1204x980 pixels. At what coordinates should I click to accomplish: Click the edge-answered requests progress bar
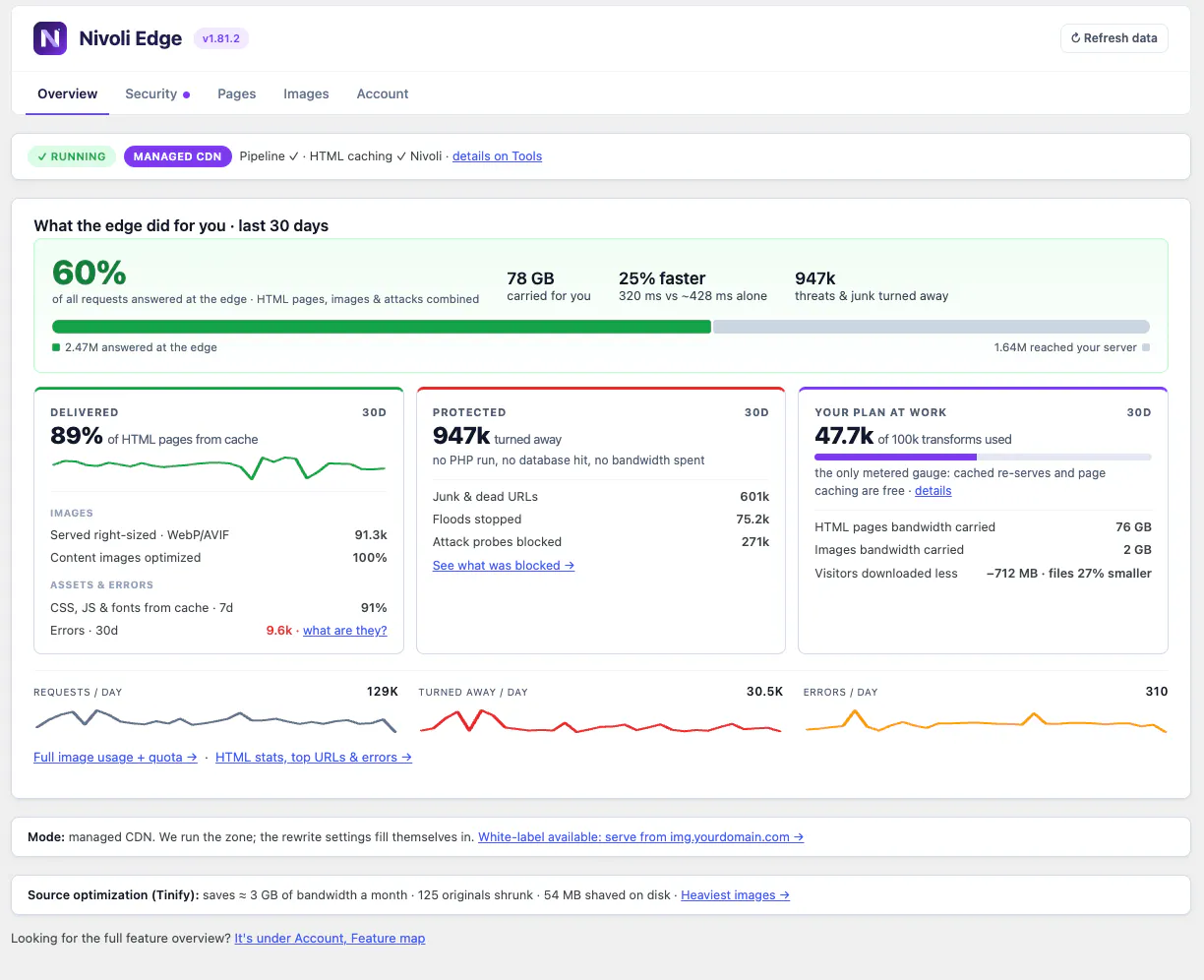pos(600,327)
